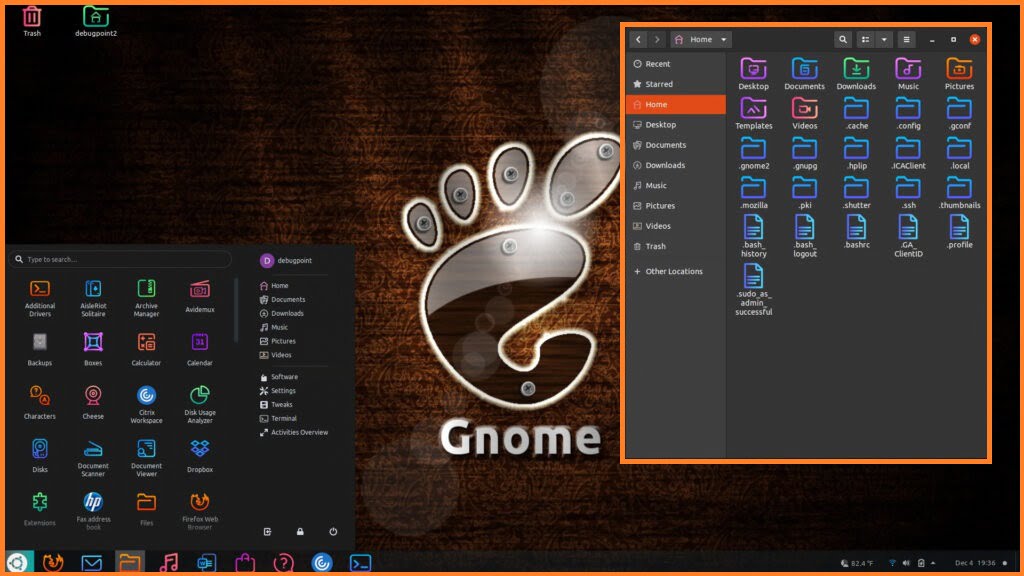Image resolution: width=1024 pixels, height=576 pixels.
Task: Toggle list/grid view in Files toolbar
Action: click(865, 40)
